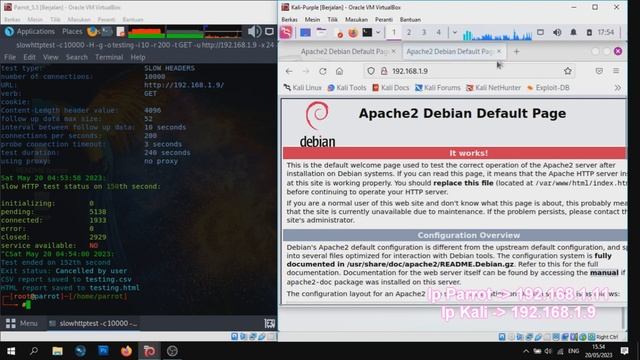Click the Debian logo on Apache page
The image size is (640, 360).
(x=317, y=124)
